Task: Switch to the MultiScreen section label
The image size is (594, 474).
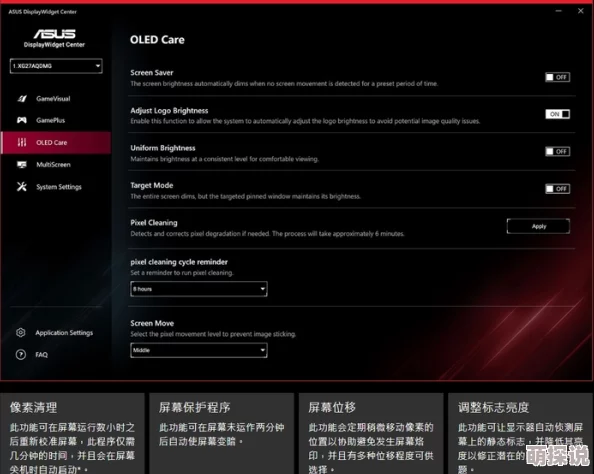Action: [x=53, y=164]
